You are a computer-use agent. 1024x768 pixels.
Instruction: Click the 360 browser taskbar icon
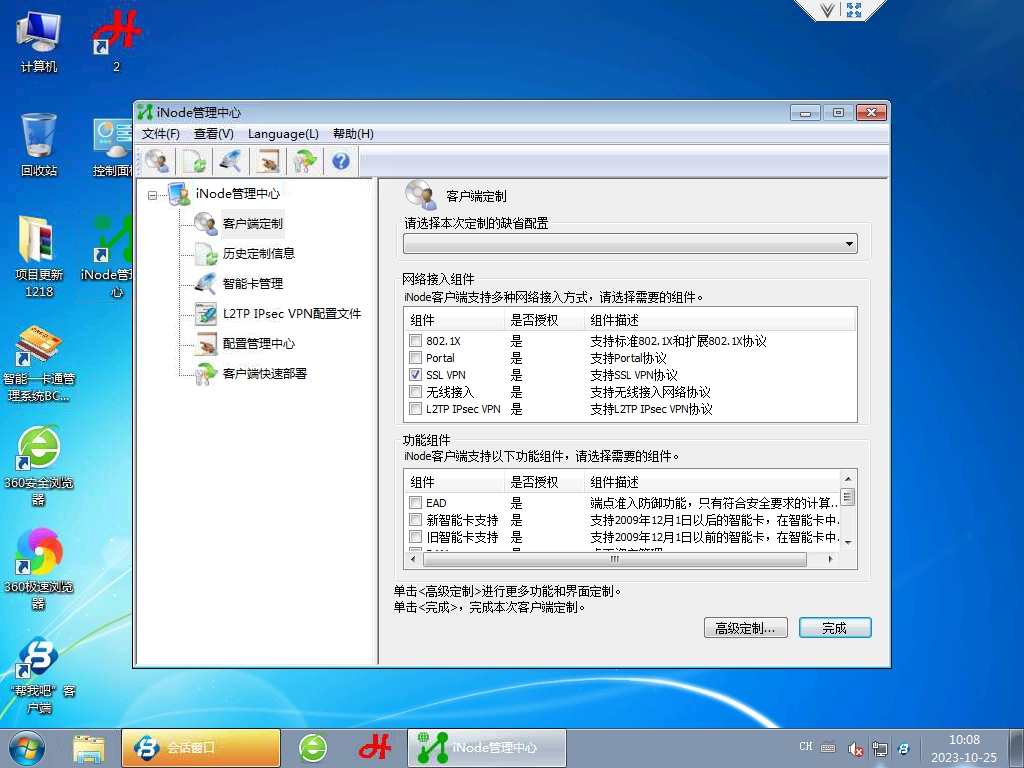[x=313, y=748]
